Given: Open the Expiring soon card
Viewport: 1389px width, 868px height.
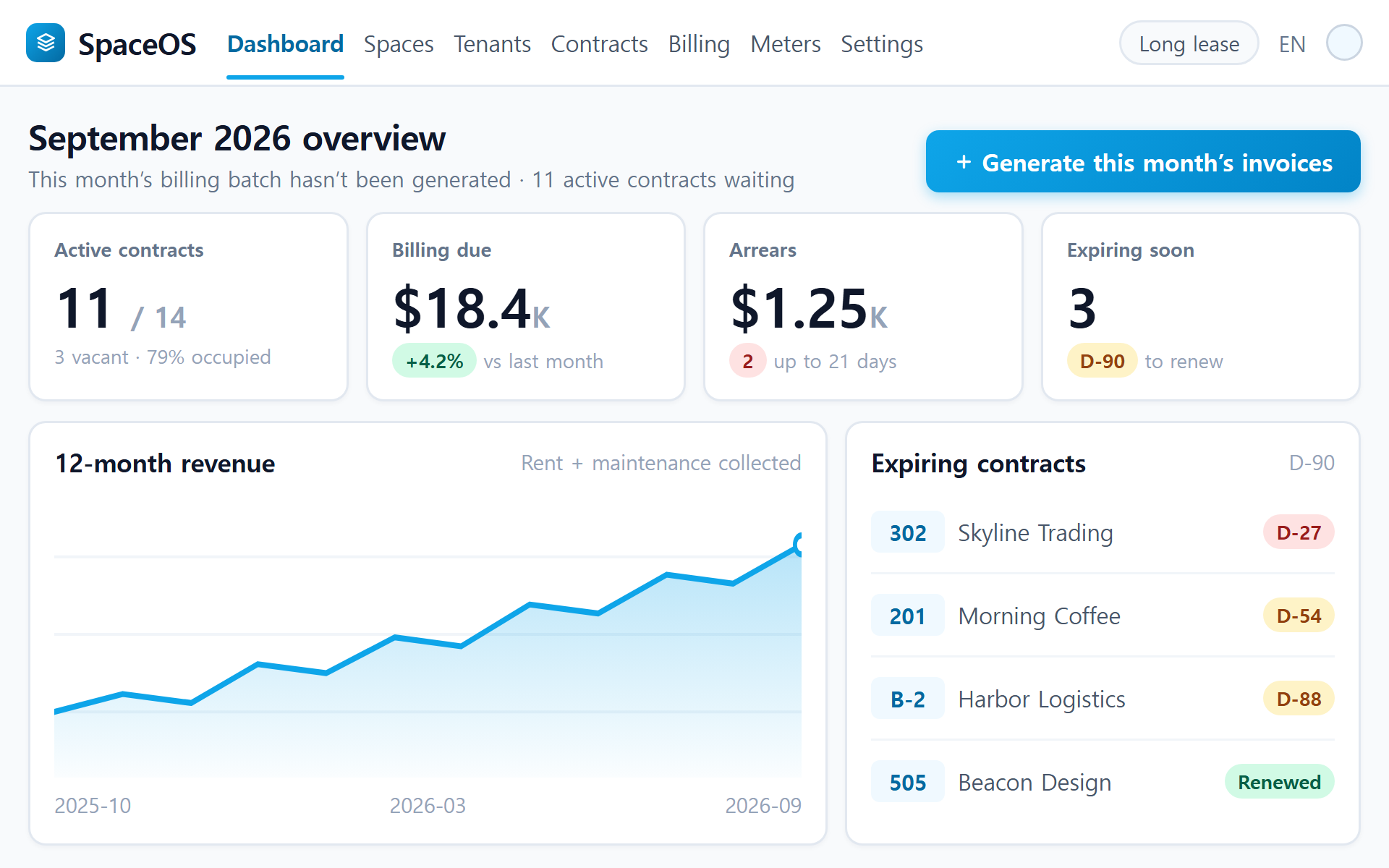Looking at the screenshot, I should pyautogui.click(x=1201, y=307).
